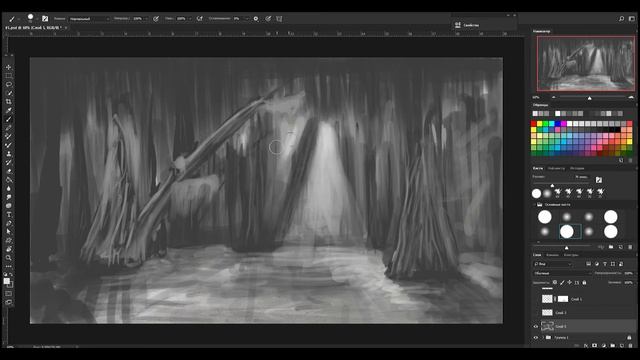Filter layers by pixel layers icon
Viewport: 640px width, 360px height.
click(x=589, y=264)
